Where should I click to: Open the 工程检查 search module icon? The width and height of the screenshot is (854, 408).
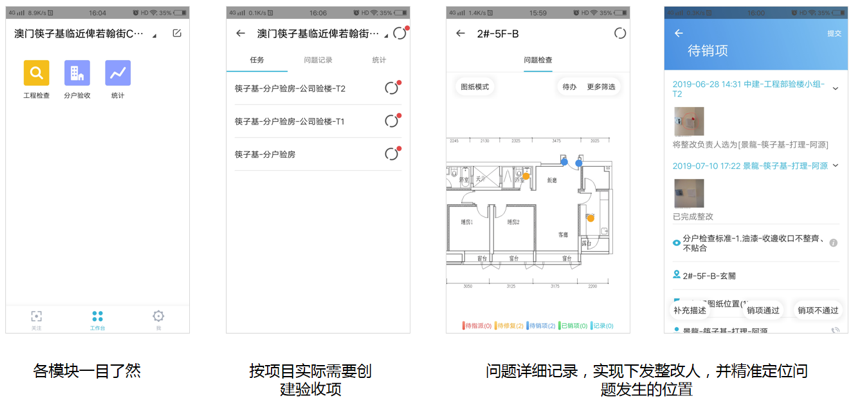[x=36, y=73]
